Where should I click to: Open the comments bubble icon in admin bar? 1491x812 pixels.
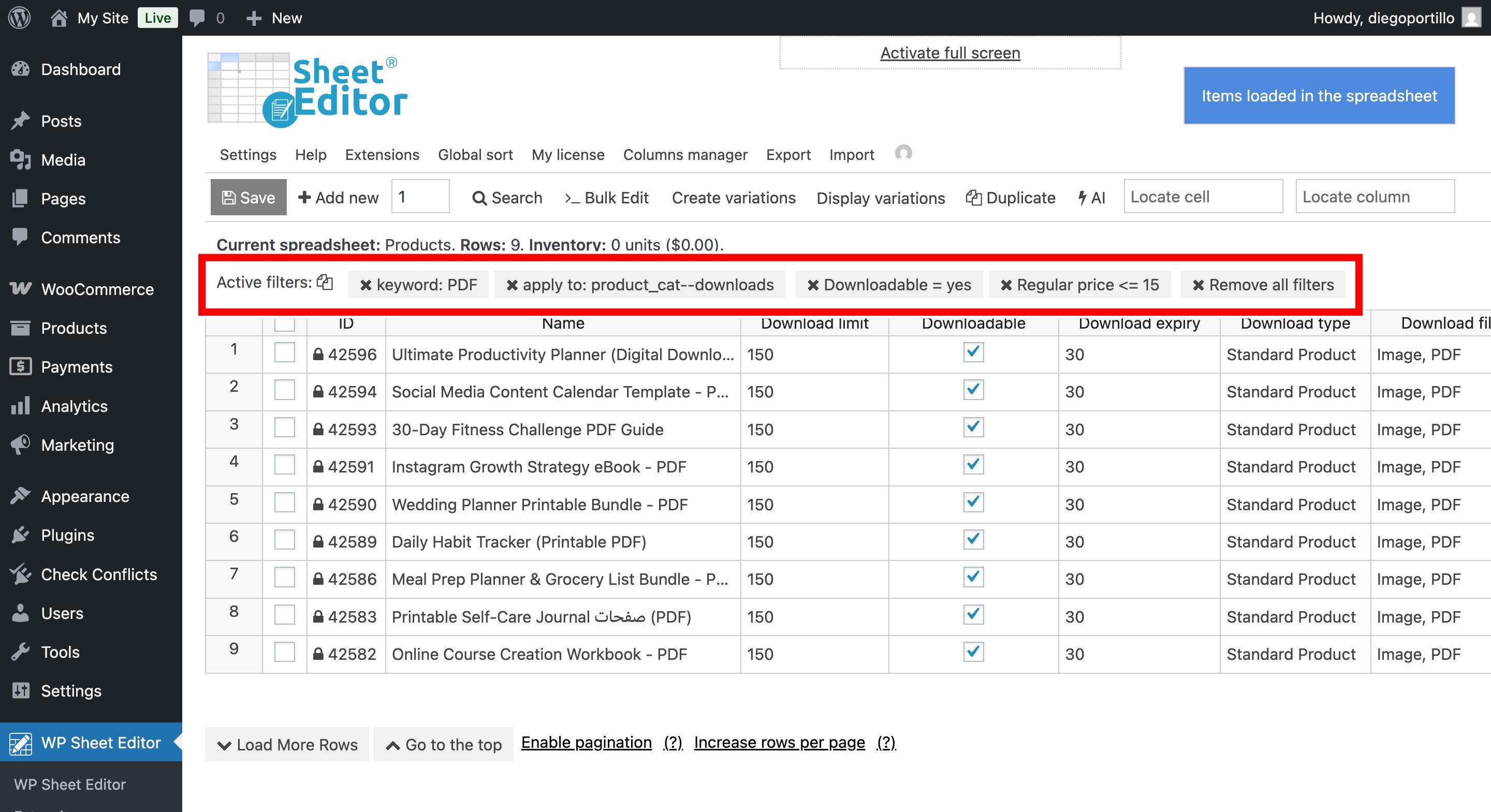tap(197, 18)
